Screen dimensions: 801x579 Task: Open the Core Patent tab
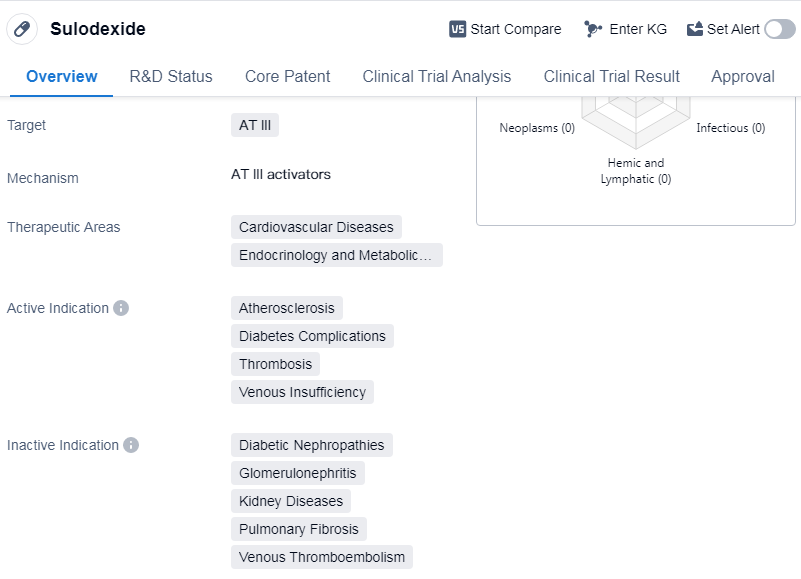287,76
